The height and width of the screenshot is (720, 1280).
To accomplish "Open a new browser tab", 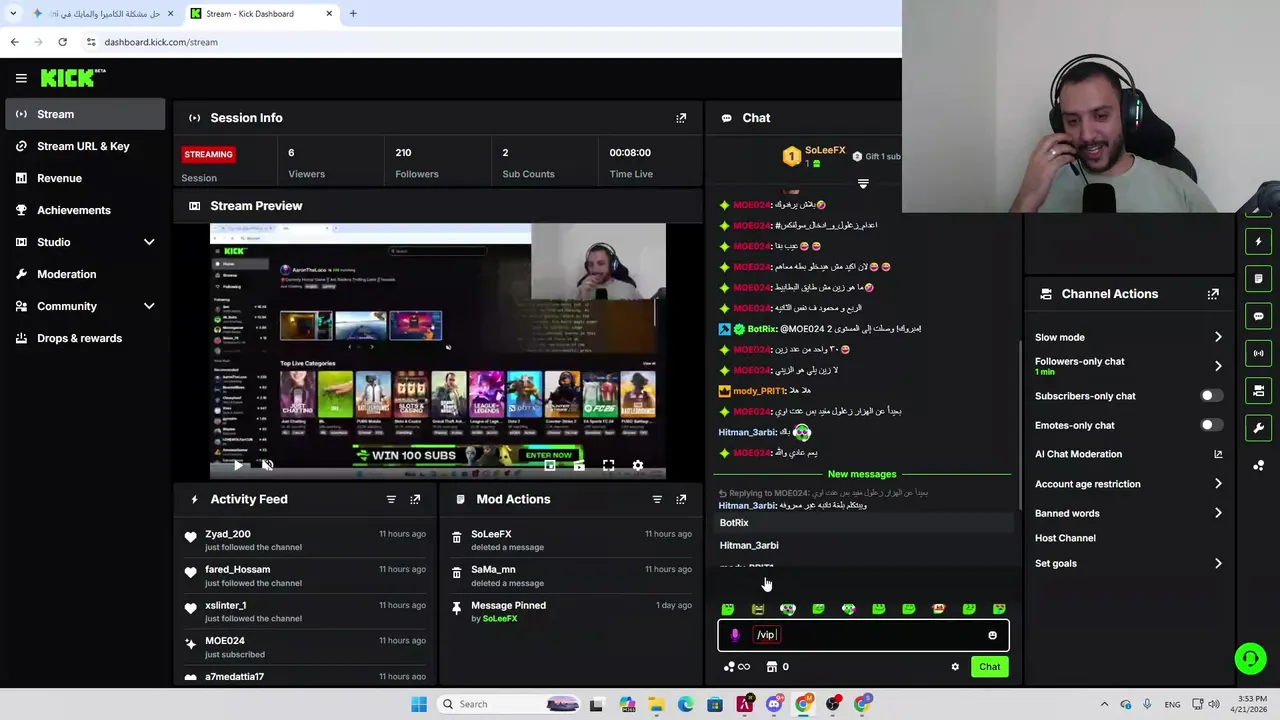I will (353, 14).
